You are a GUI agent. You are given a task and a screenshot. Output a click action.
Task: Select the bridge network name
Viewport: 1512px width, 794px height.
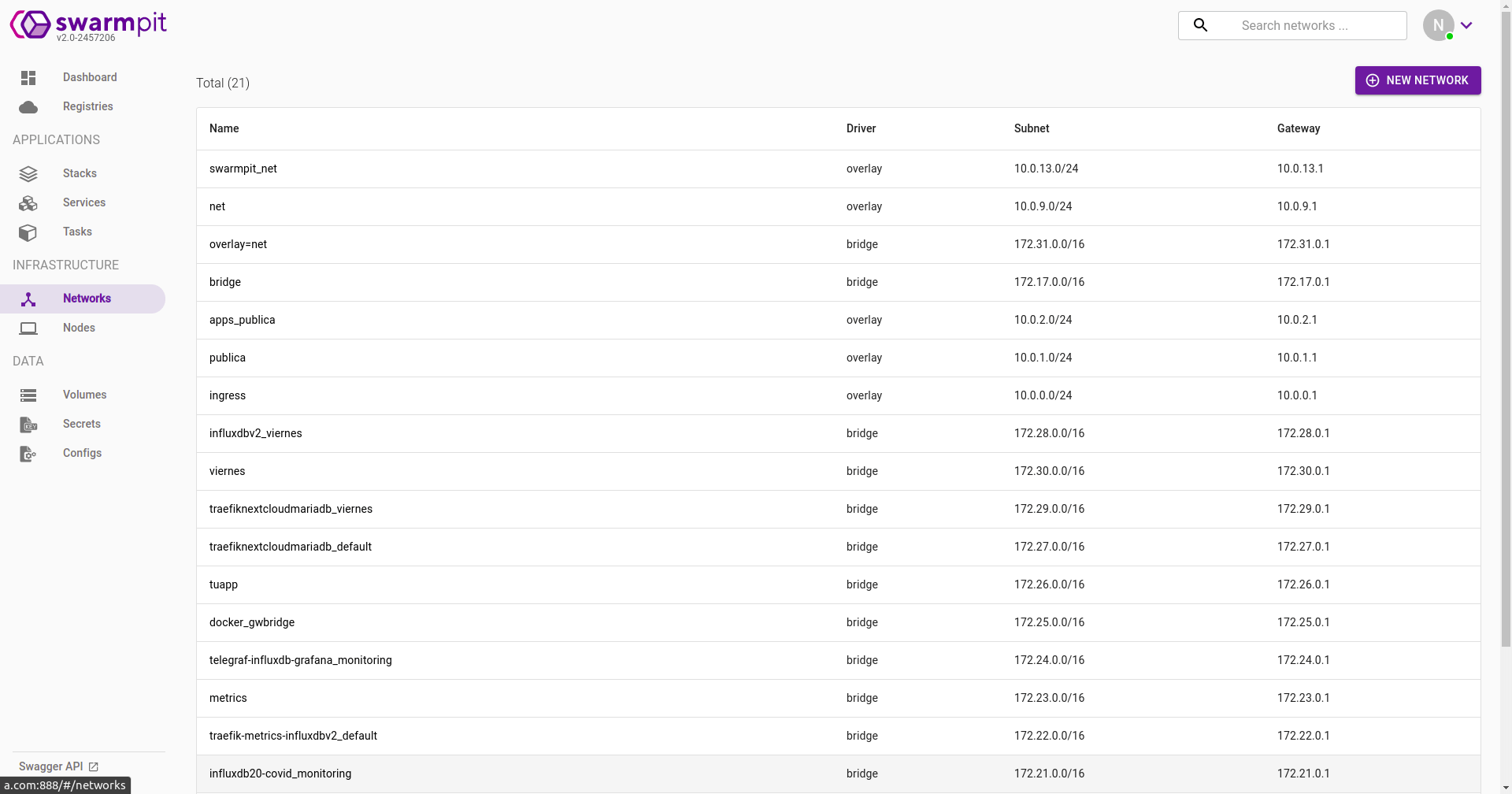click(x=225, y=282)
